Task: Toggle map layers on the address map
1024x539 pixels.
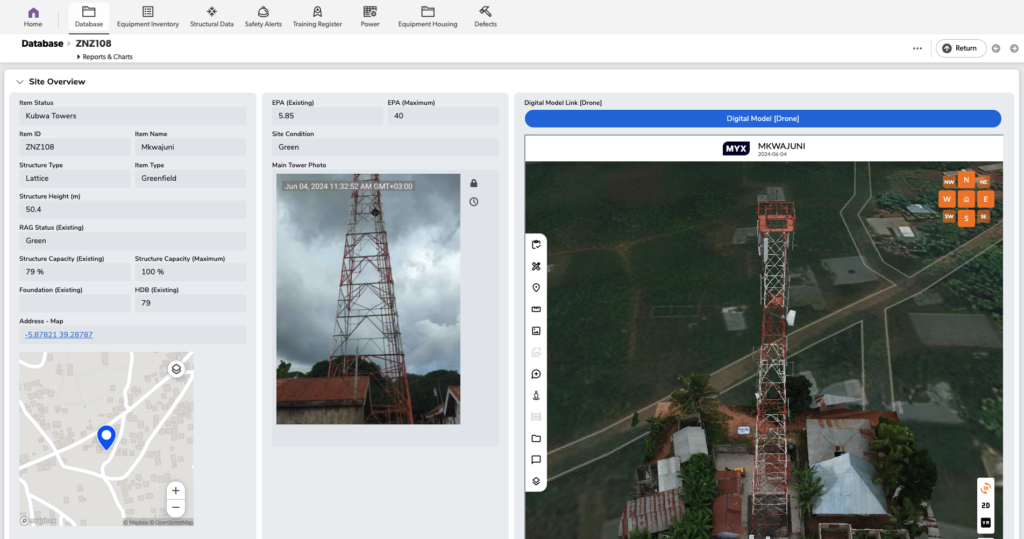Action: coord(176,369)
